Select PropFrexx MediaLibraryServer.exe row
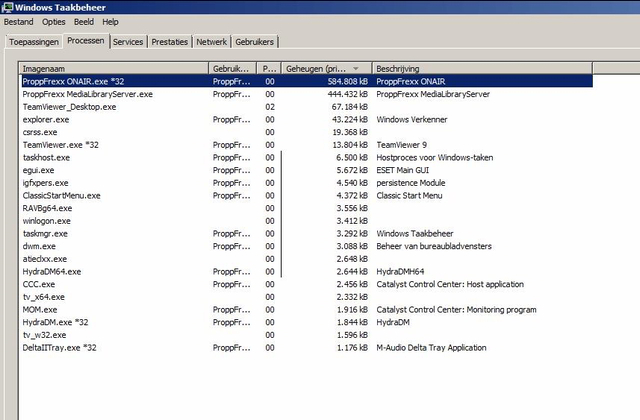Image resolution: width=640 pixels, height=420 pixels. (306, 94)
